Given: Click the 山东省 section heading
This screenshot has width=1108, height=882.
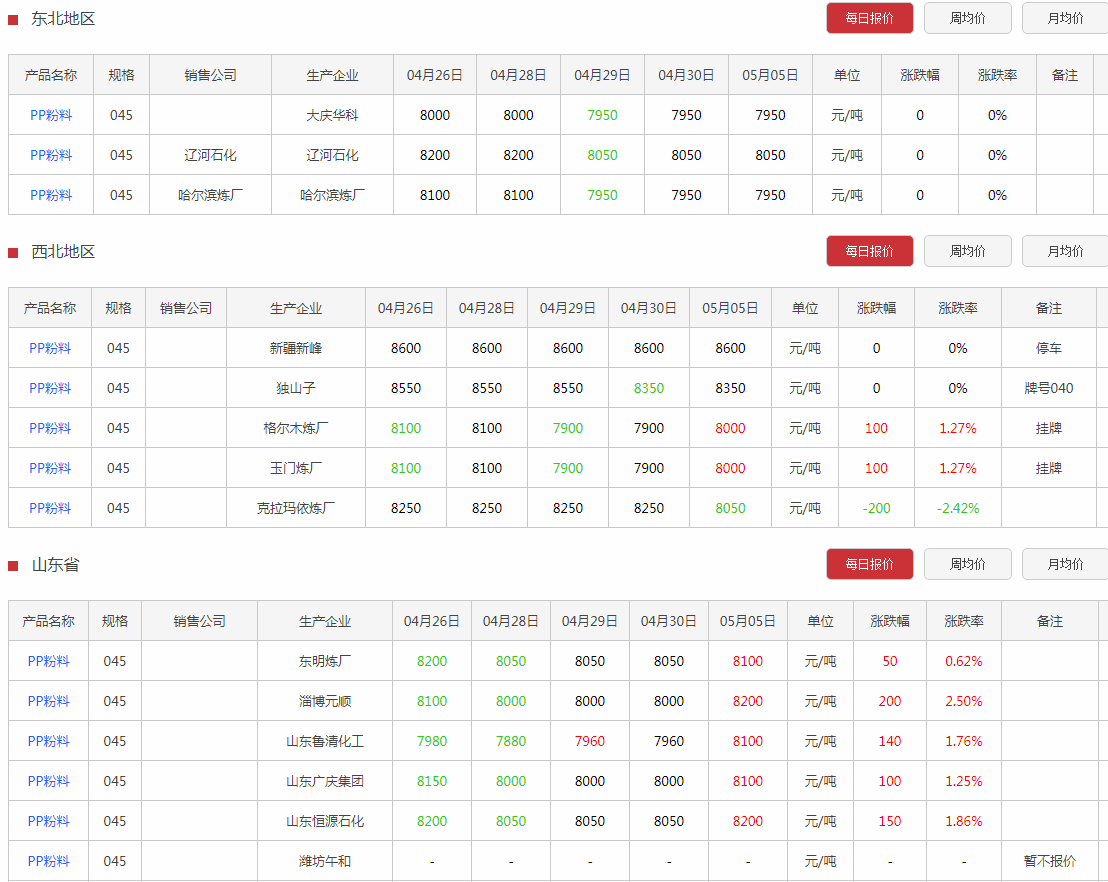Looking at the screenshot, I should coord(55,565).
